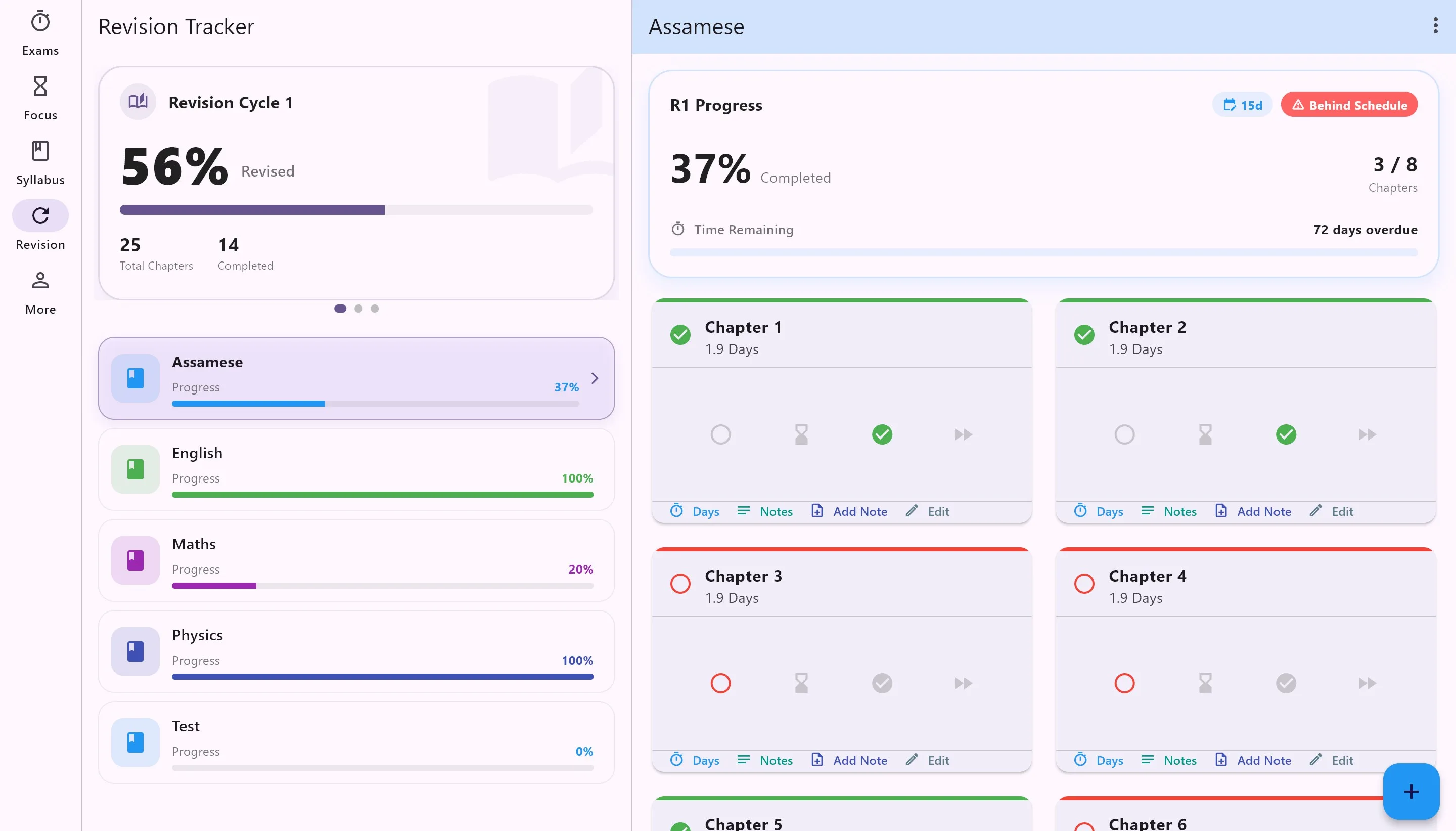
Task: Open the Maths subject card
Action: coord(356,560)
